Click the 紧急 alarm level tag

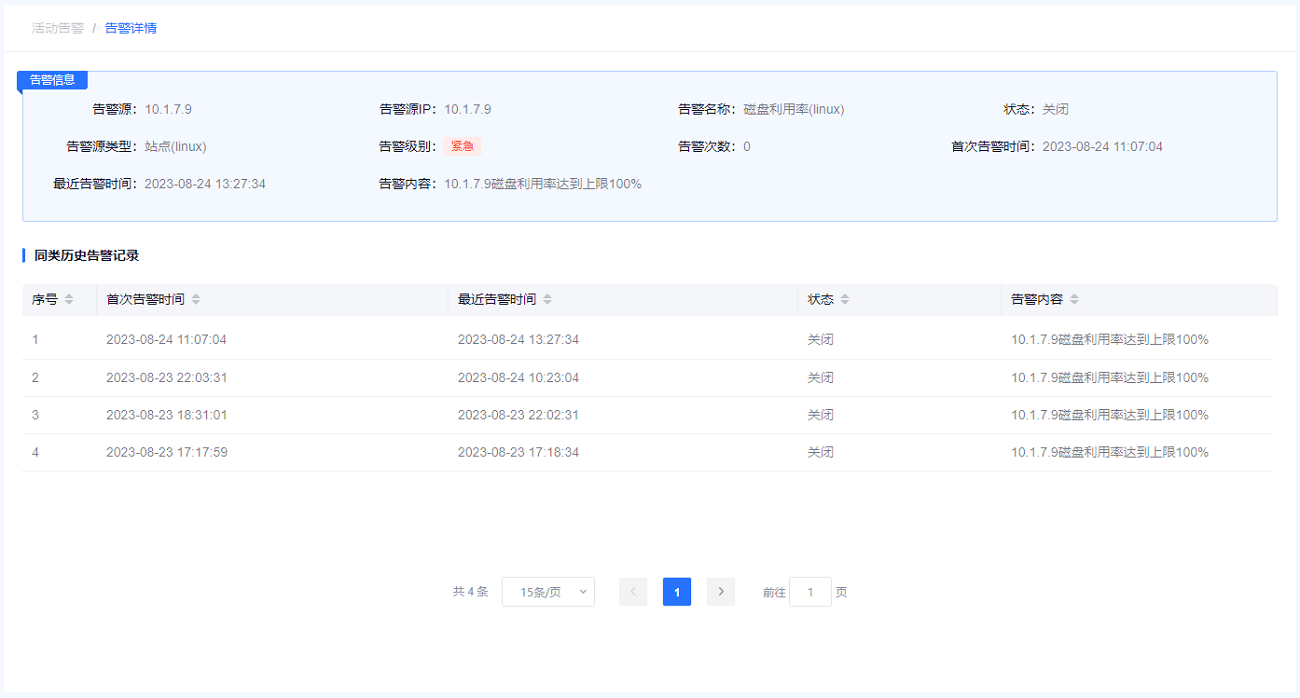click(x=462, y=146)
